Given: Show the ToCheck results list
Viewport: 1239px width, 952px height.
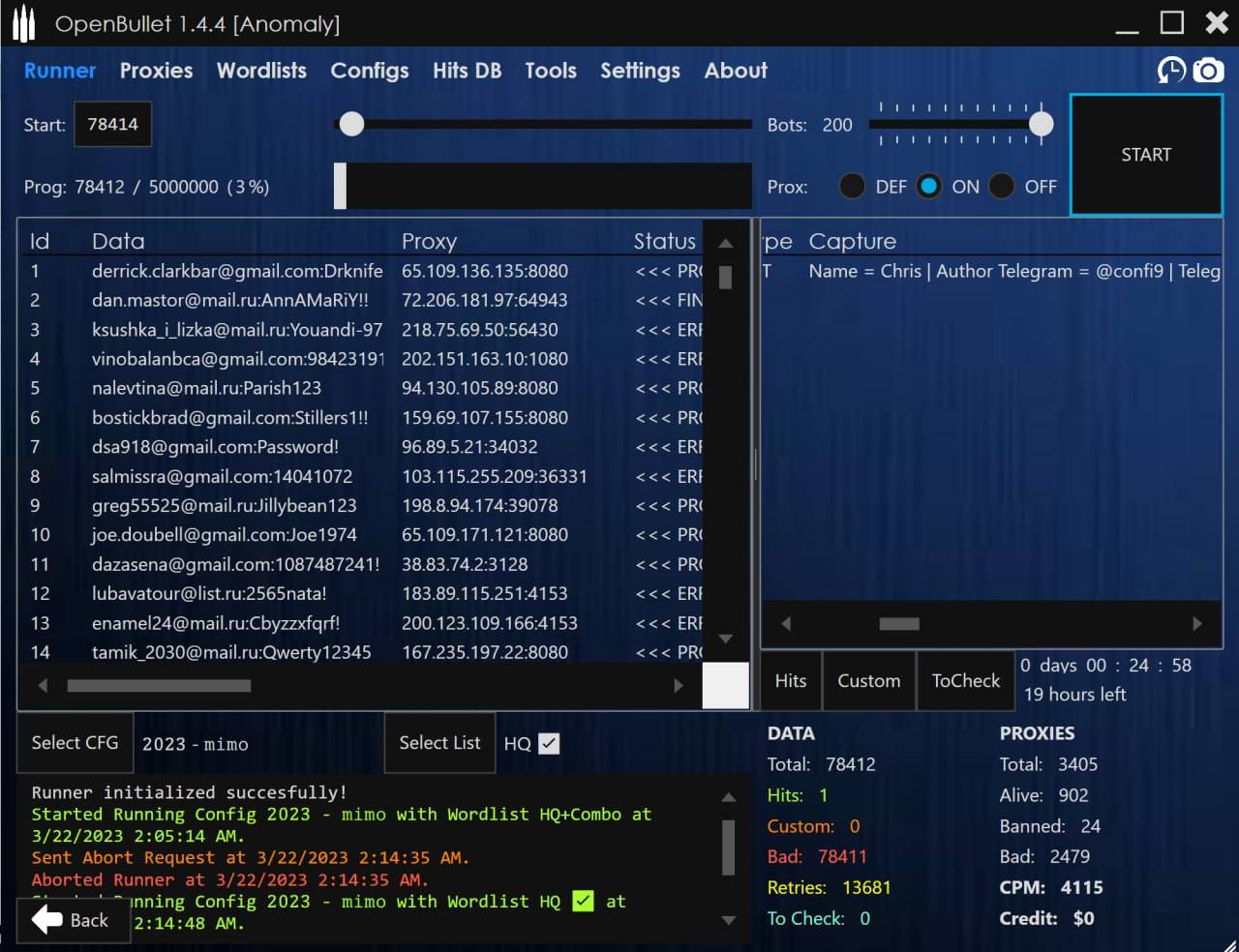Looking at the screenshot, I should [965, 681].
